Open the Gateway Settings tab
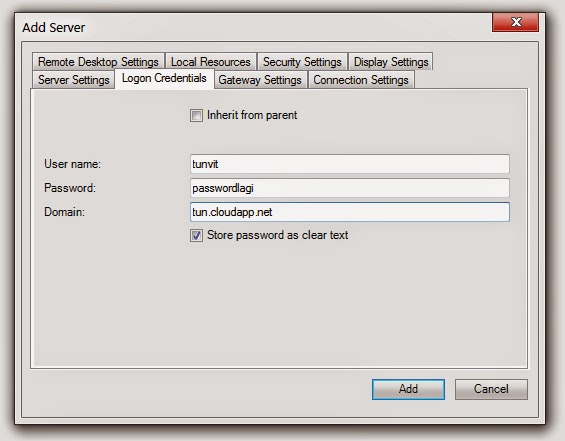565x441 pixels. tap(260, 80)
